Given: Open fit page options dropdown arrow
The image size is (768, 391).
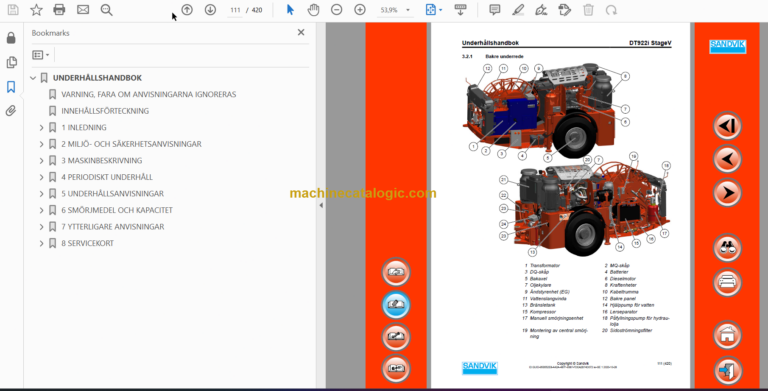Looking at the screenshot, I should [440, 10].
